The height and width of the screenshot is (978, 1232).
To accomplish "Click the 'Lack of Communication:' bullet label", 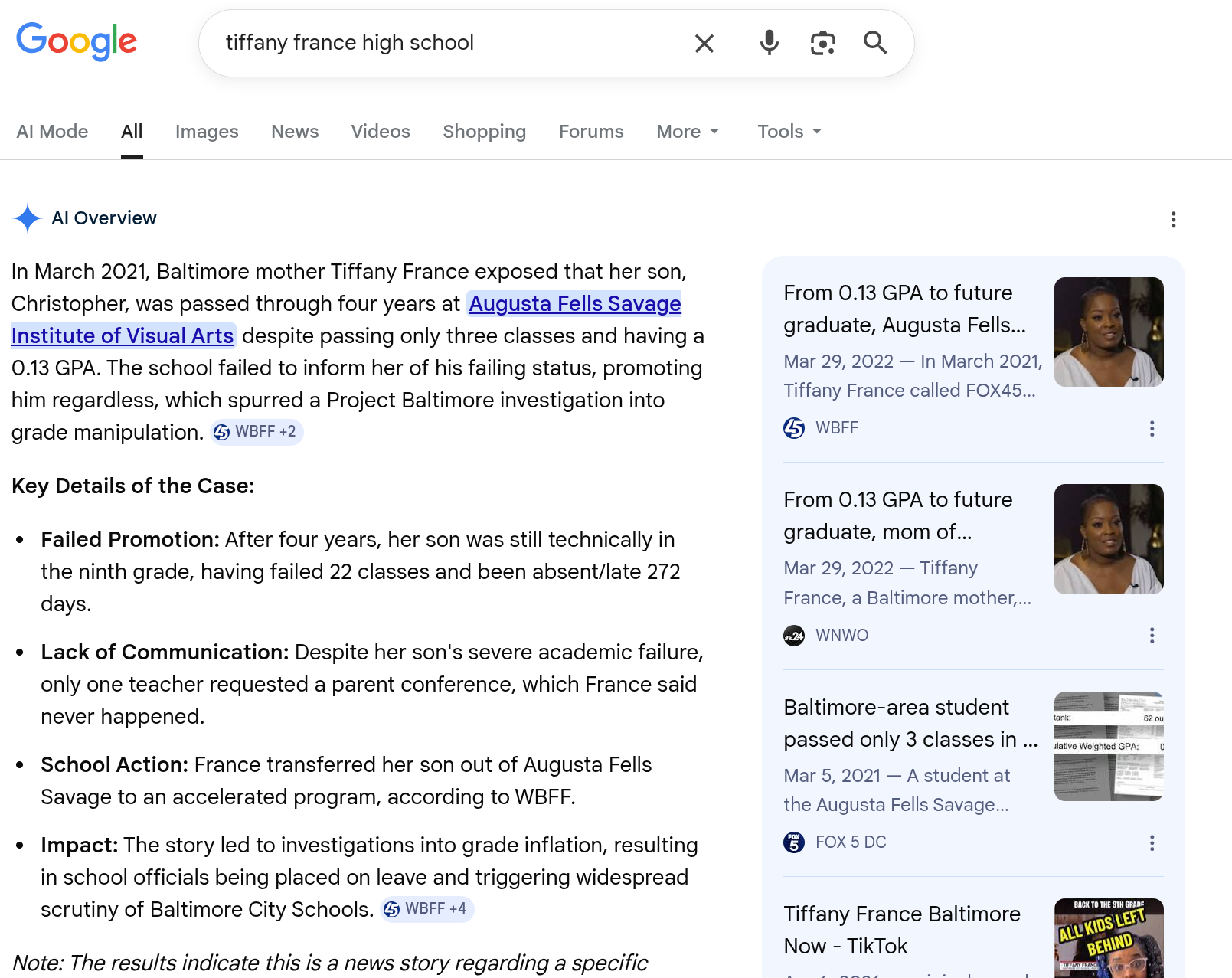I will tap(165, 653).
